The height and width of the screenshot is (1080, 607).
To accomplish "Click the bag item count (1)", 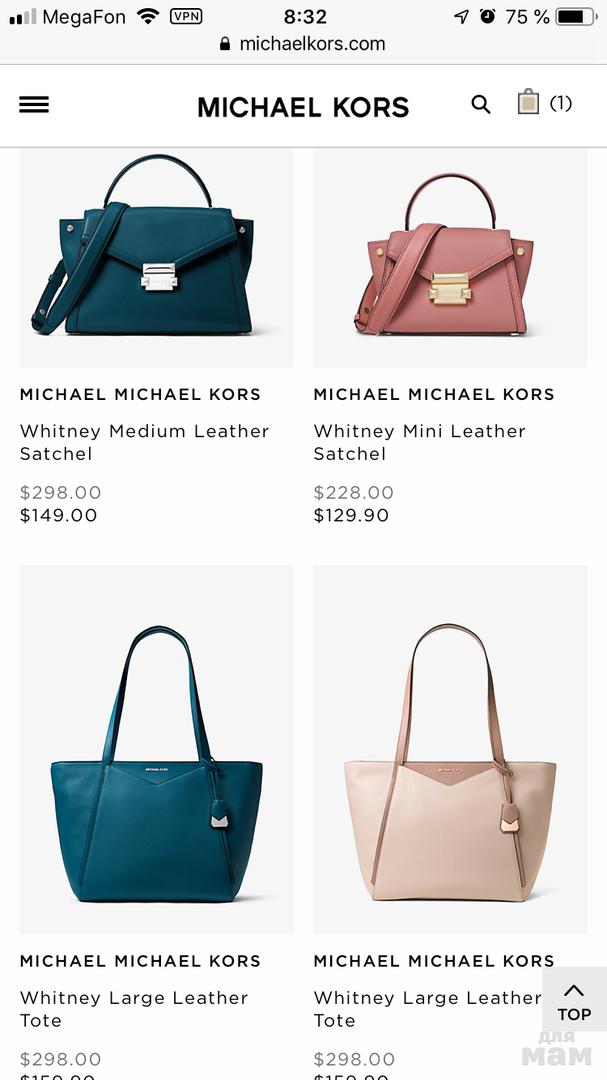I will [x=561, y=103].
